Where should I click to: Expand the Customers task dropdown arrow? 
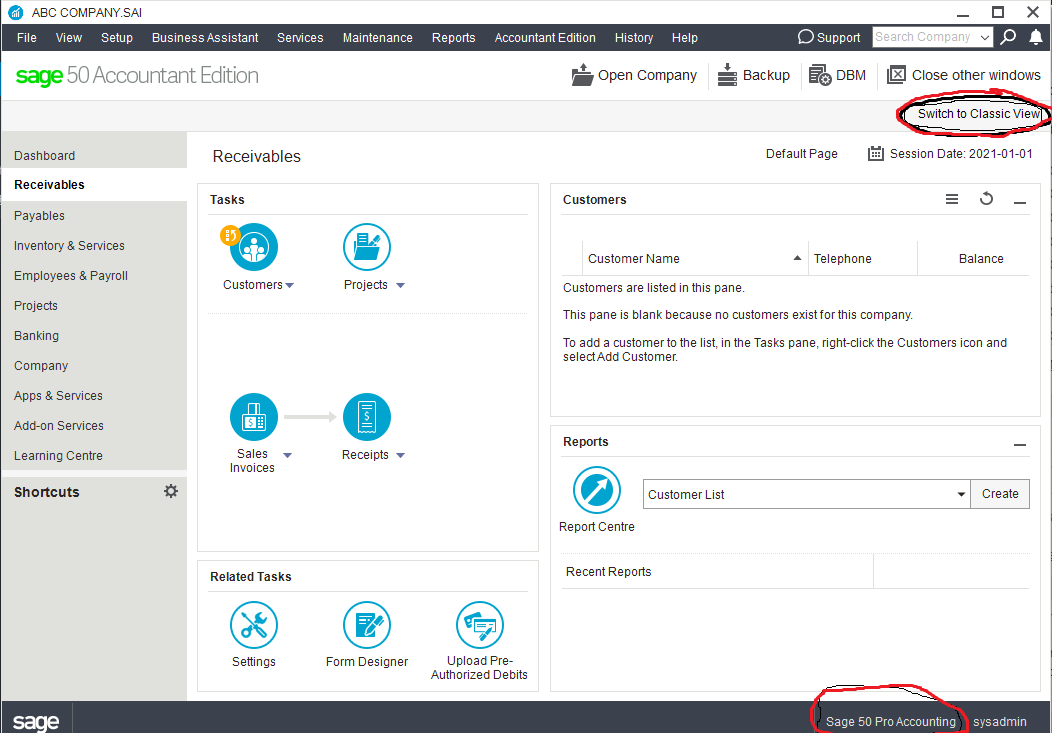tap(290, 285)
